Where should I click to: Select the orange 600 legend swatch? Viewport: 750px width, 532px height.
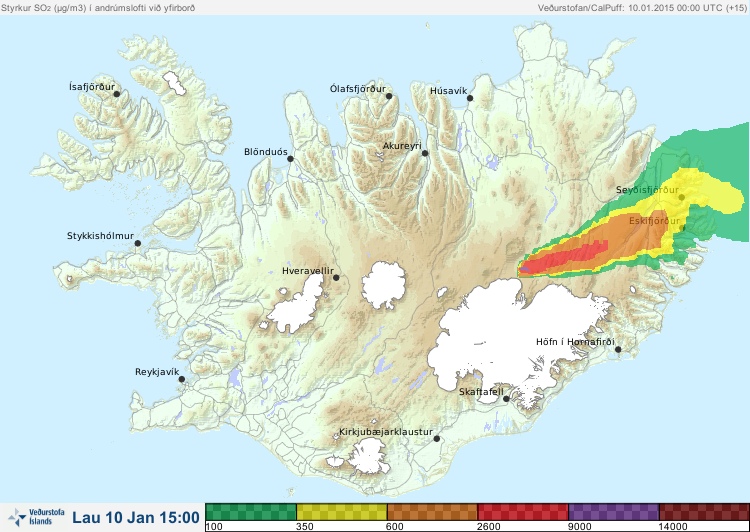[432, 512]
